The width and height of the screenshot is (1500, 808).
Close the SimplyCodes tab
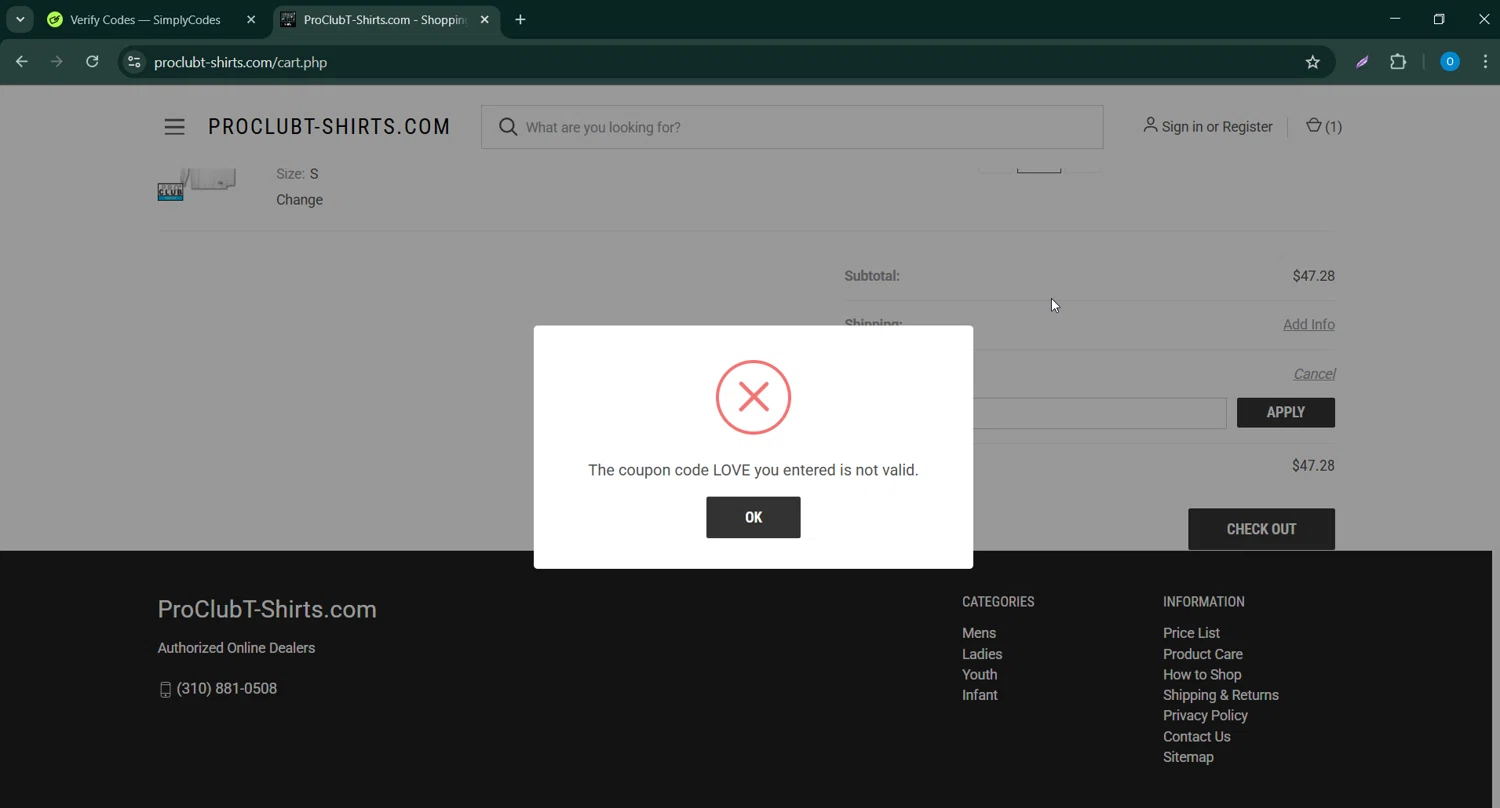coord(251,20)
